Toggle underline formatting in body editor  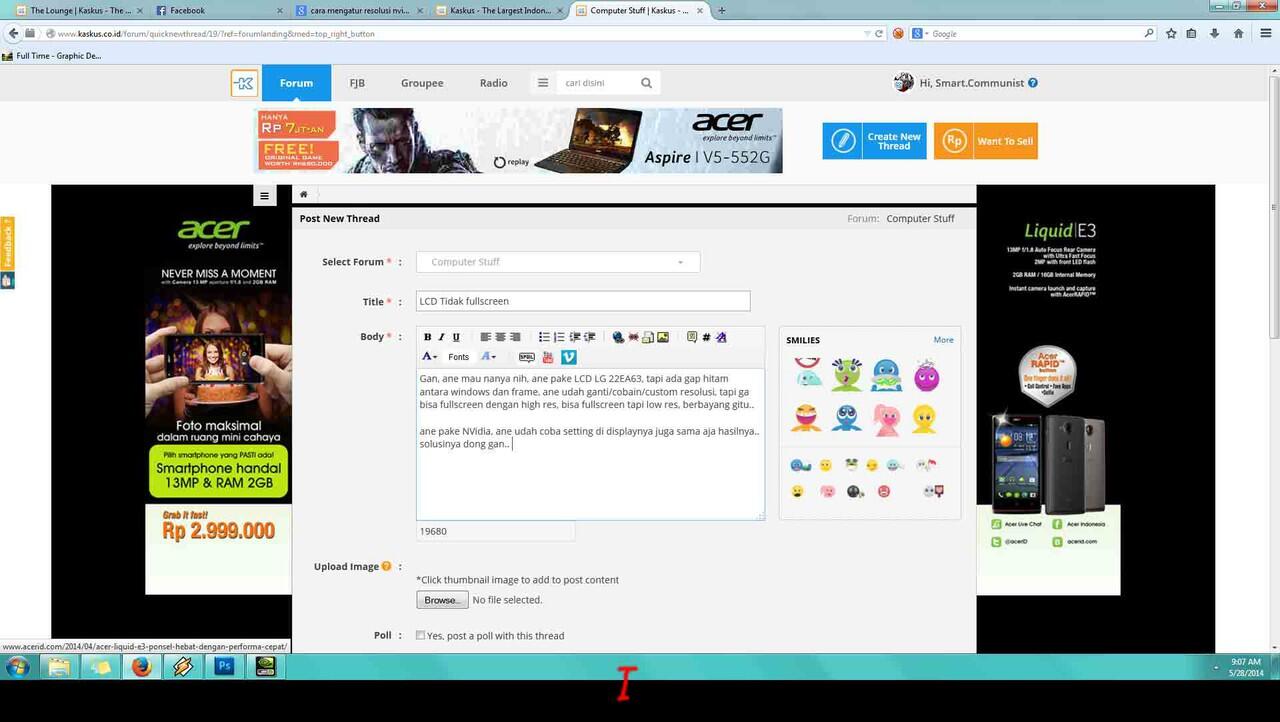pos(456,337)
